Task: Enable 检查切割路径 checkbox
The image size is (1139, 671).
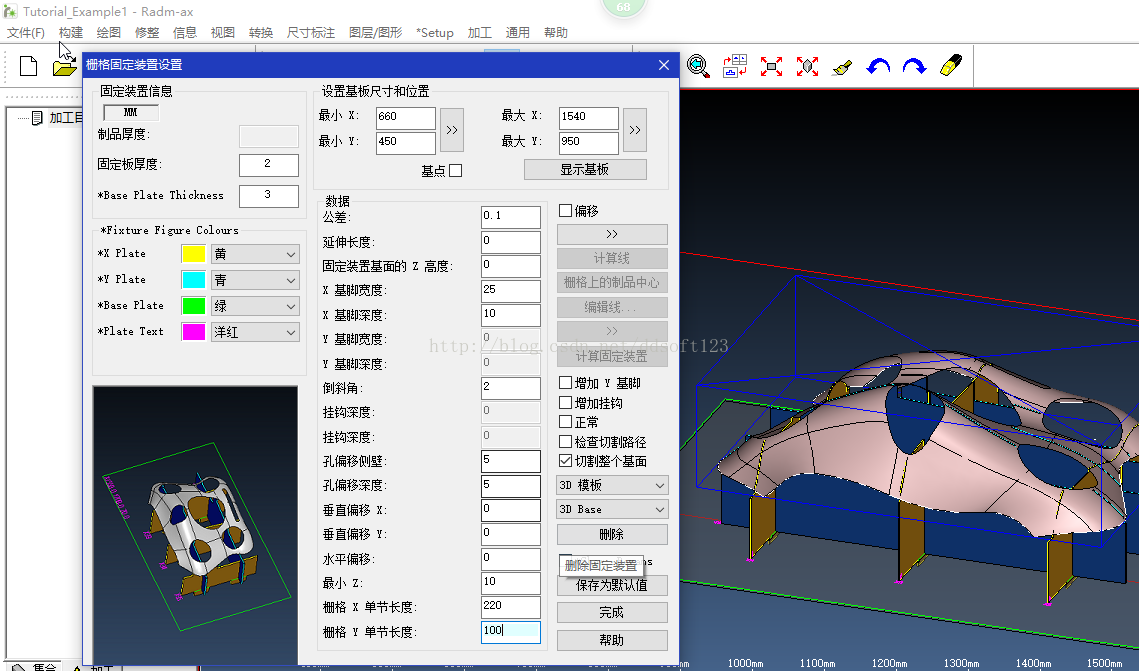Action: 565,442
